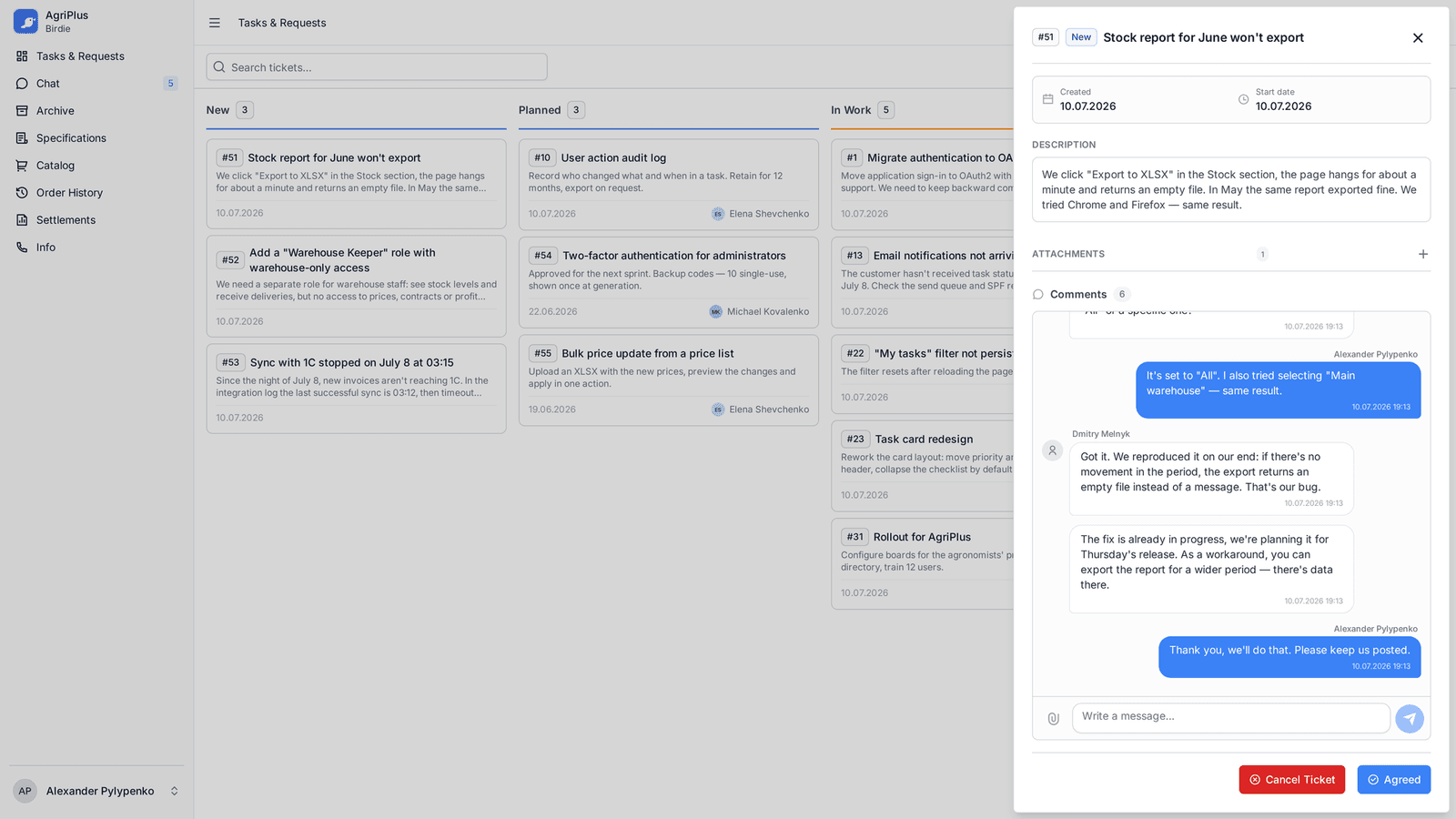The image size is (1456, 819).
Task: Open ticket #13 Email notifications card
Action: [923, 282]
